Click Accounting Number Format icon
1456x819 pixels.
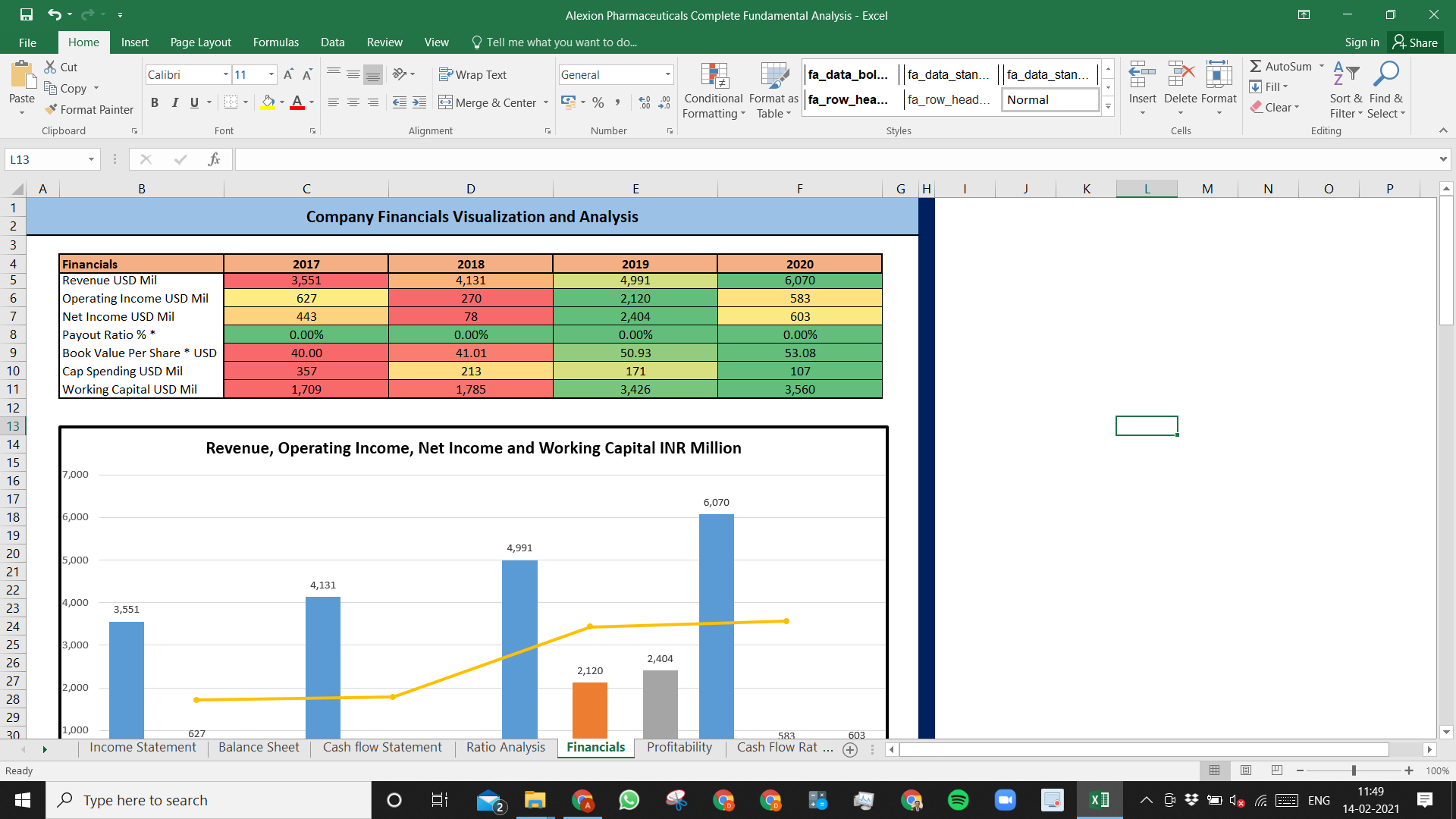click(x=569, y=102)
